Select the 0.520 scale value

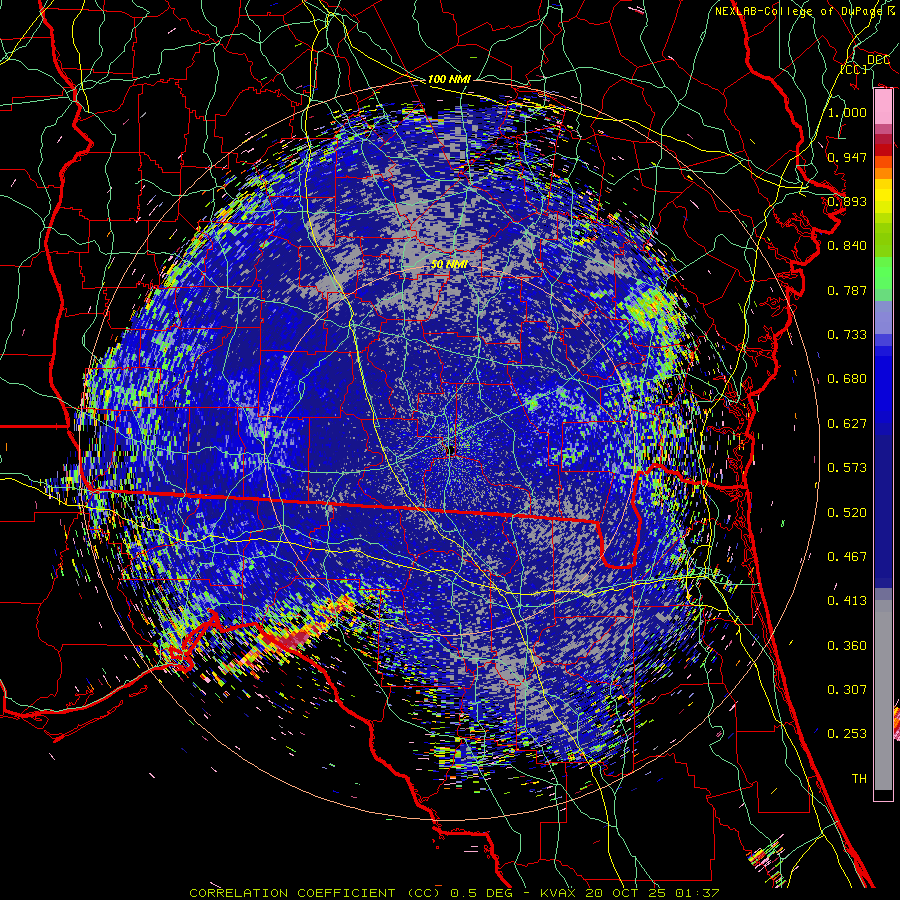(x=847, y=513)
